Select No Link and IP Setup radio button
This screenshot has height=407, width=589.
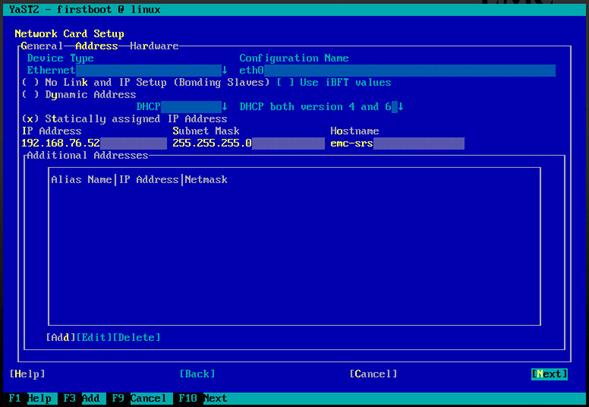point(146,82)
